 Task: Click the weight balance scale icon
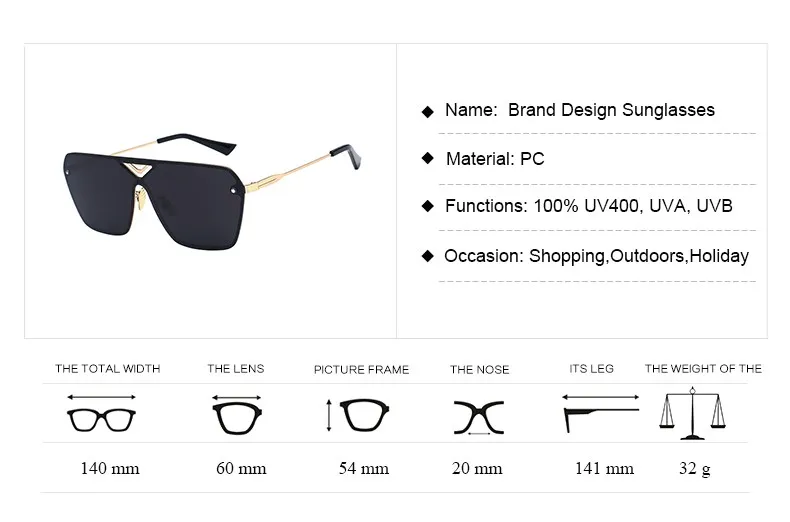693,414
